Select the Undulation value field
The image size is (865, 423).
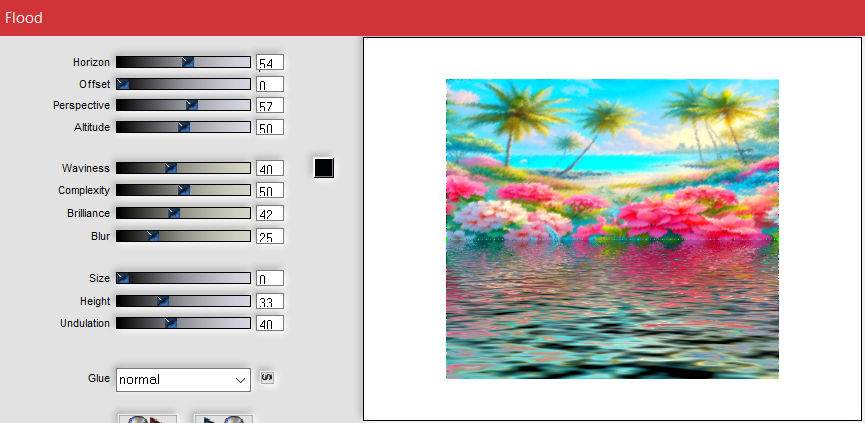tap(270, 324)
